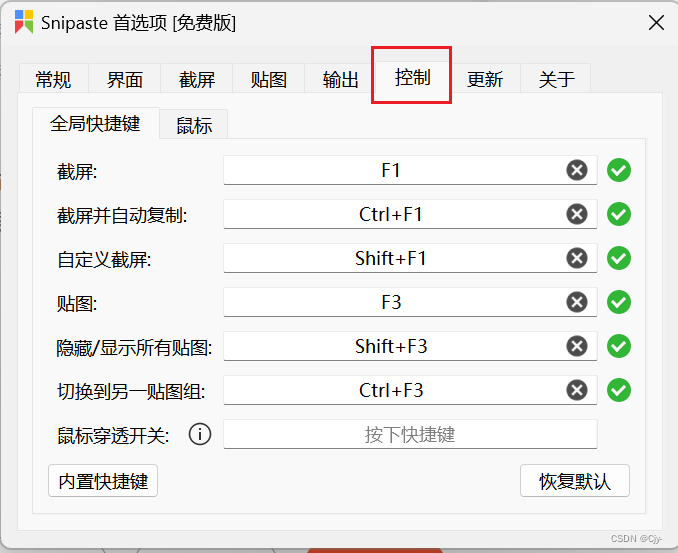Click the 隐藏/显示所有贴图 label
This screenshot has height=553, width=678.
(134, 347)
